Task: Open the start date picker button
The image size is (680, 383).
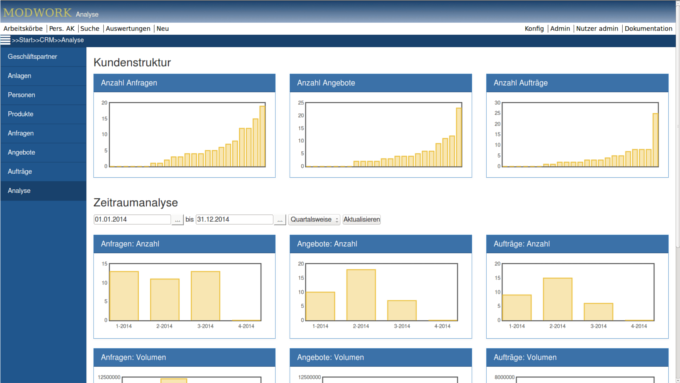Action: coord(177,220)
